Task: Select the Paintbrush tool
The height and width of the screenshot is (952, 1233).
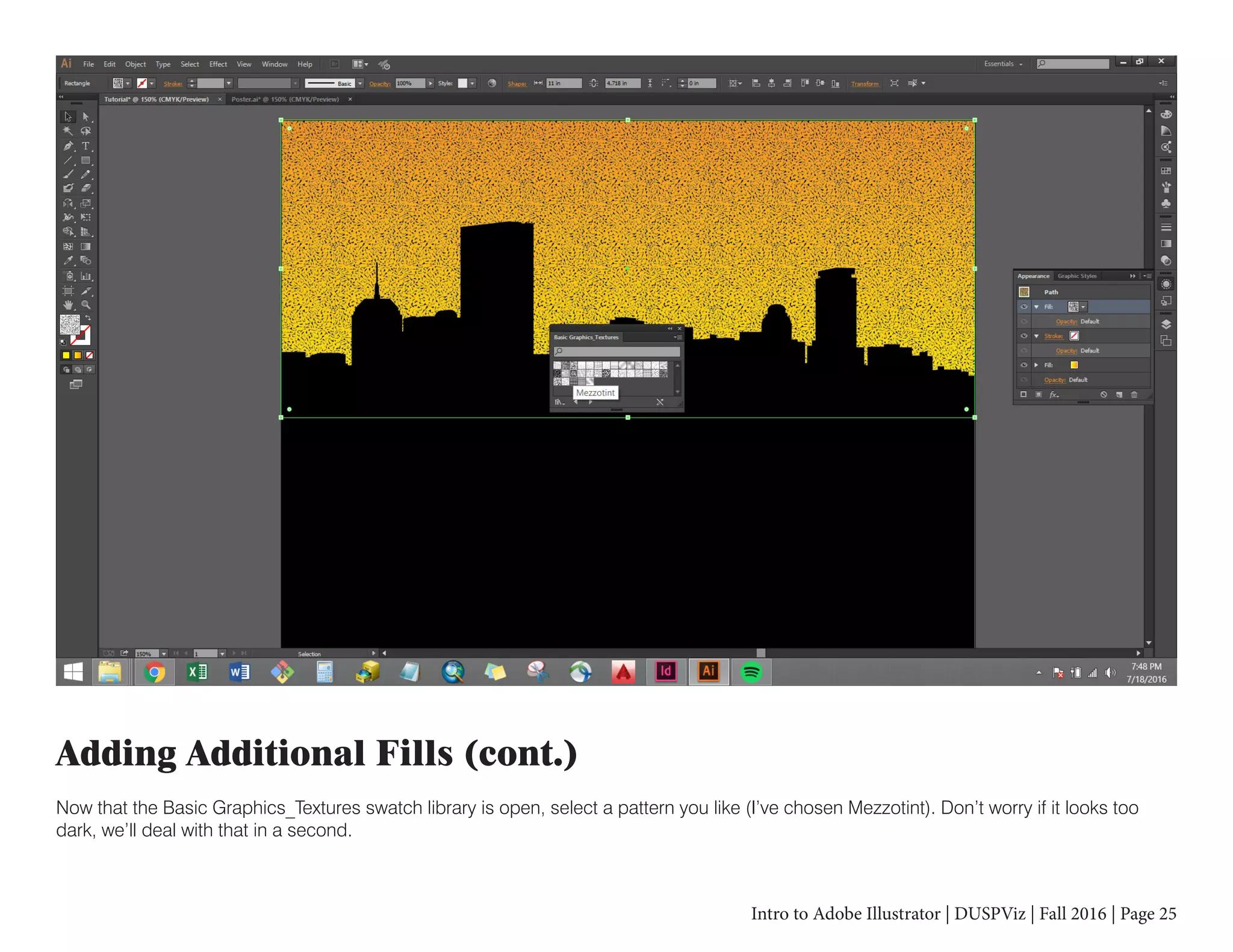Action: pyautogui.click(x=68, y=175)
